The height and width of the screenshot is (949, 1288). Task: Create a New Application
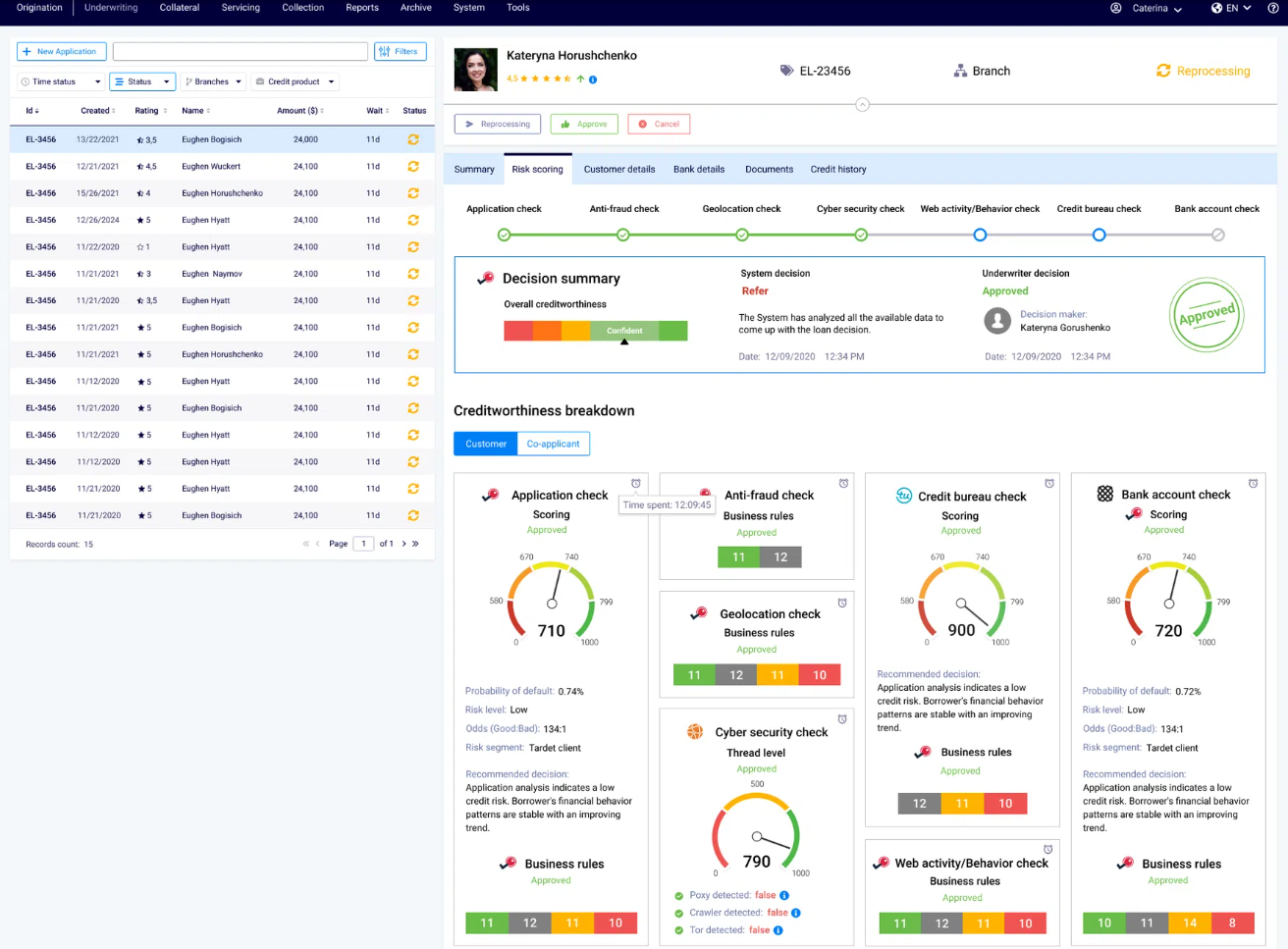(61, 51)
